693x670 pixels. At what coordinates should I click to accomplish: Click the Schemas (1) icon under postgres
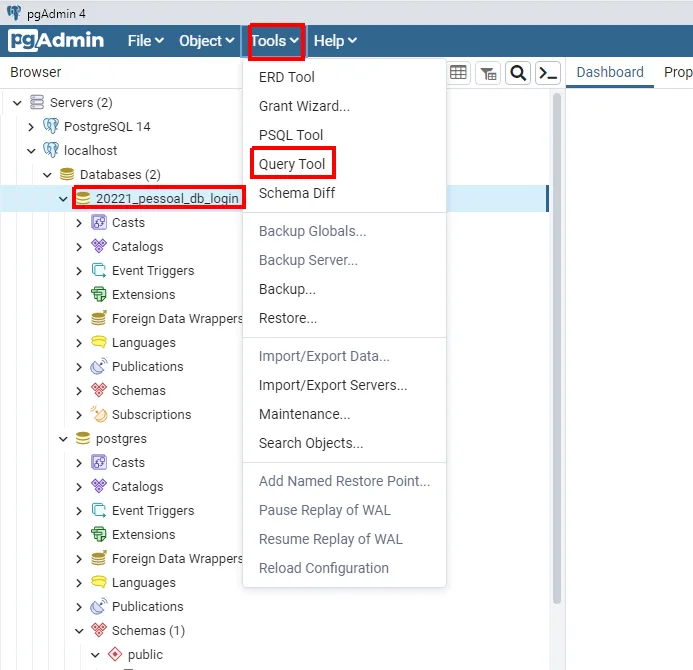(x=99, y=630)
